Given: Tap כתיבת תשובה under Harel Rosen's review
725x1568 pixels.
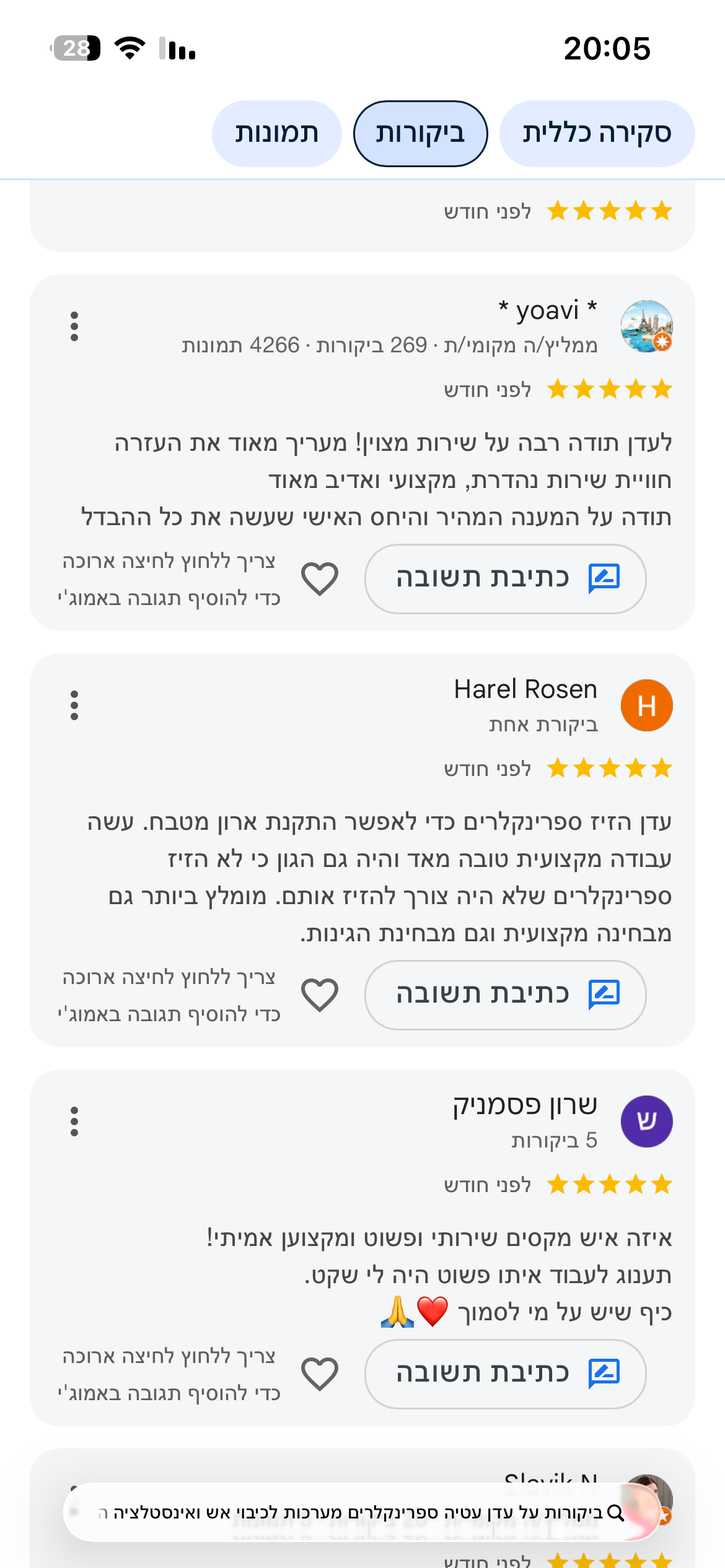Looking at the screenshot, I should 505,995.
